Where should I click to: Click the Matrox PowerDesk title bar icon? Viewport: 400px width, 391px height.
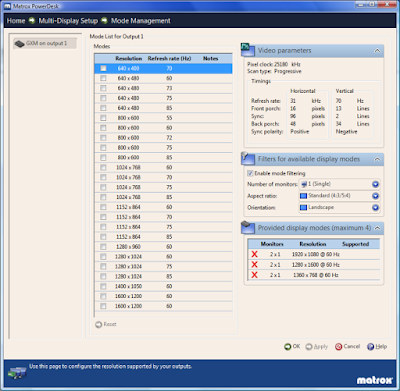click(x=7, y=6)
